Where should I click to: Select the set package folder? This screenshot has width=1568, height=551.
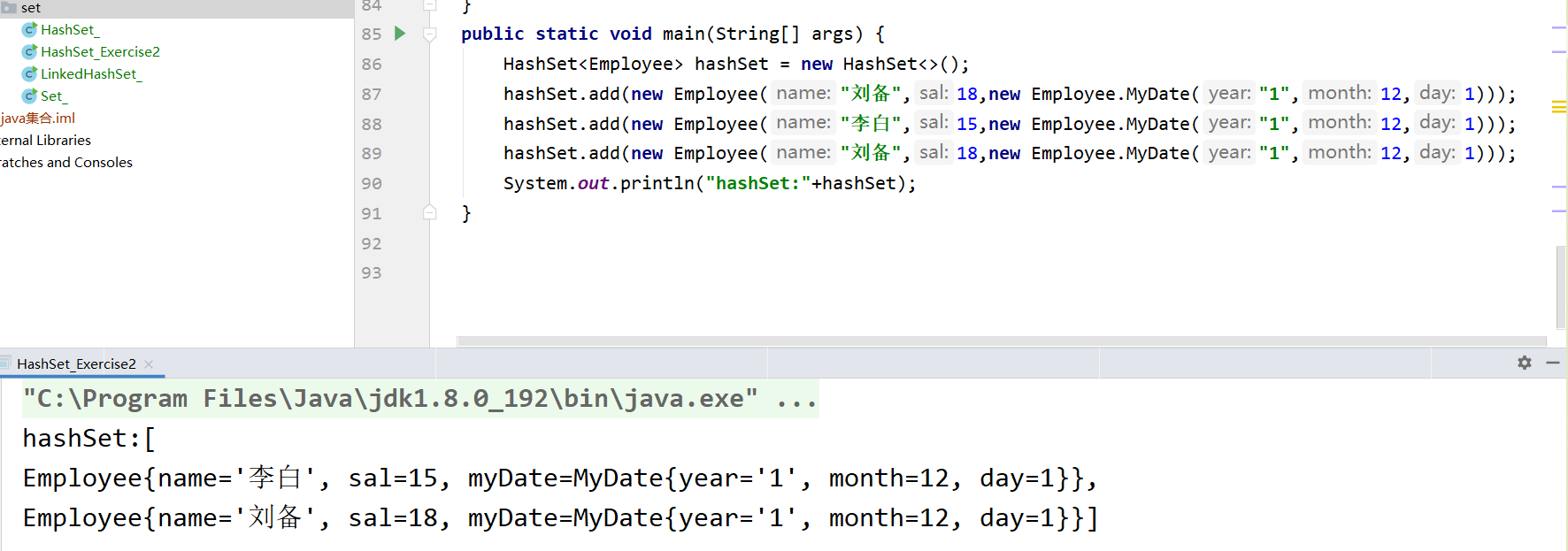pyautogui.click(x=31, y=8)
